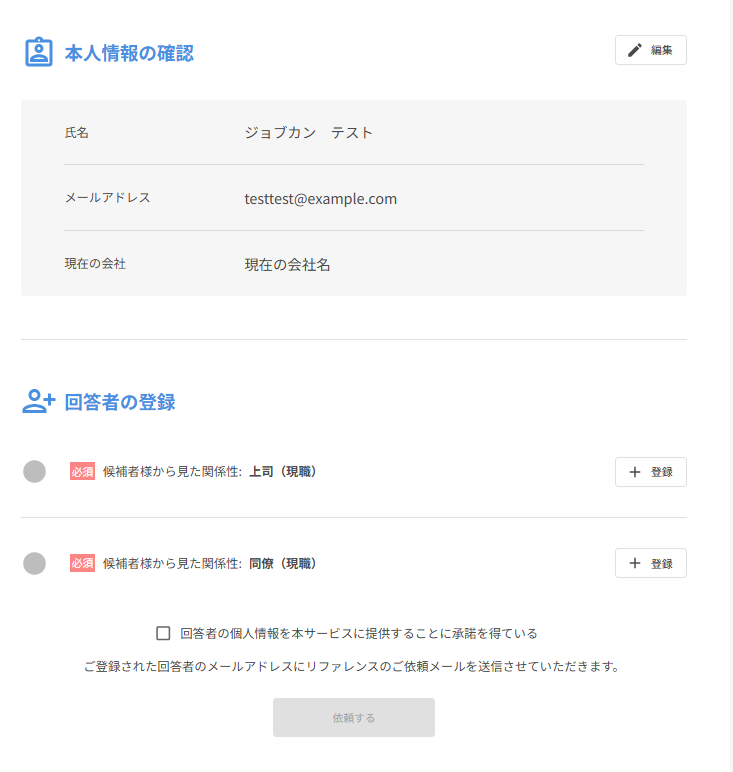Click the plus icon in 同僚（現職） 登録 button
Viewport: 733px width, 772px height.
tap(634, 564)
